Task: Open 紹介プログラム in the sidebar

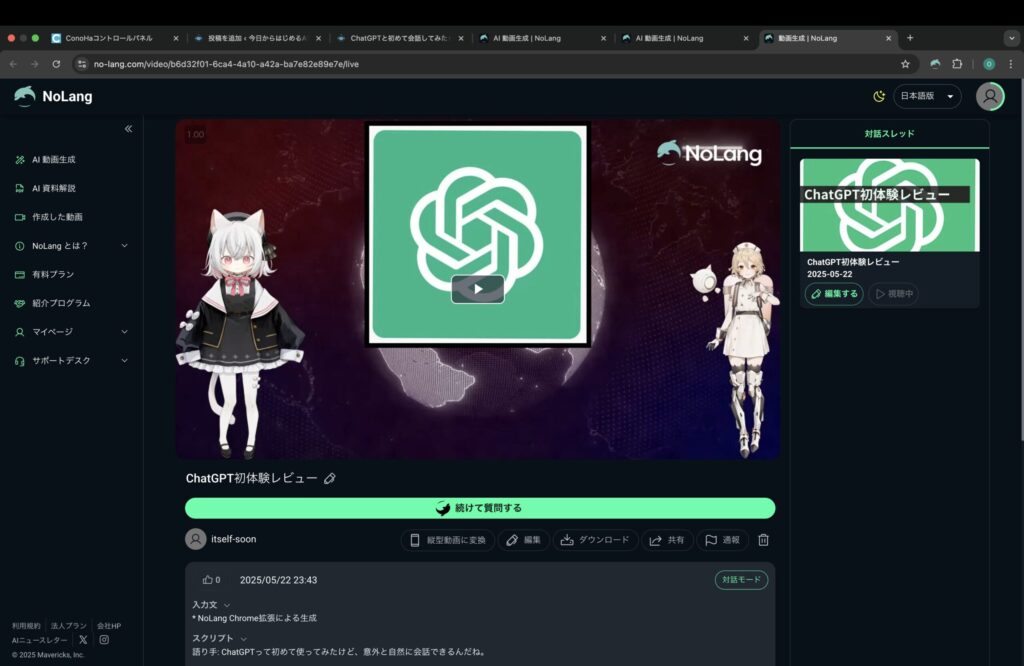Action: point(61,303)
